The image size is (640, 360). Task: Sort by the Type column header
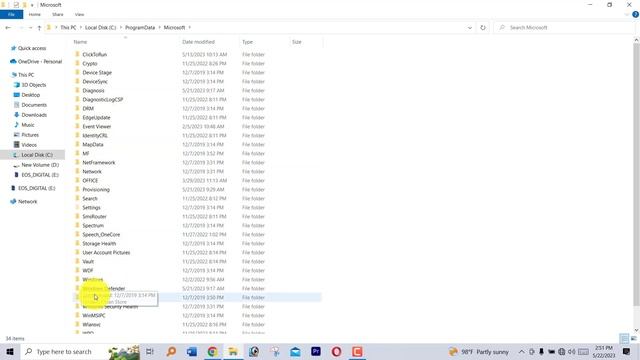pos(247,42)
